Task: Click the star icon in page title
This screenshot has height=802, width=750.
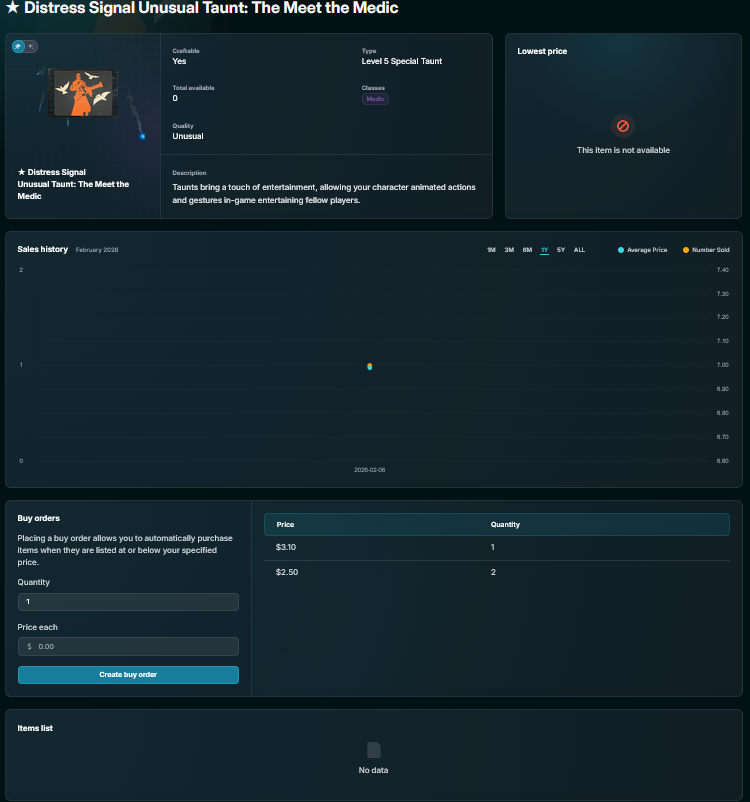Action: [12, 7]
